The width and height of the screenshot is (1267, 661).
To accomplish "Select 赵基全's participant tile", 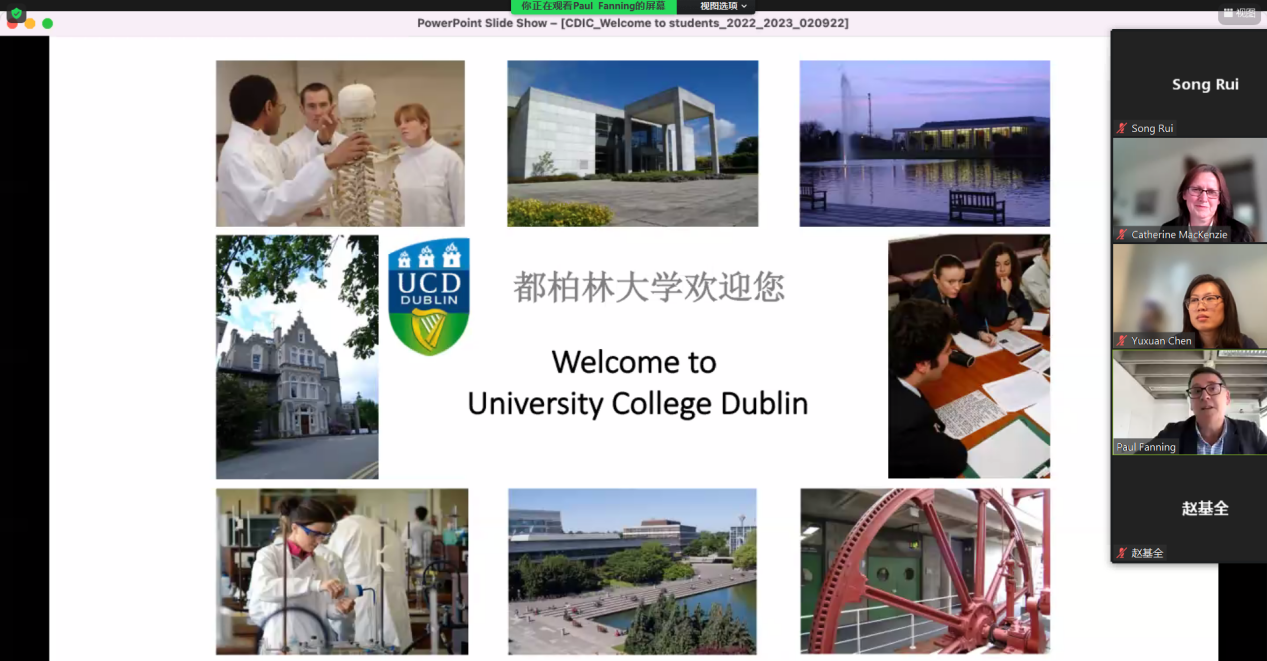I will point(1189,508).
